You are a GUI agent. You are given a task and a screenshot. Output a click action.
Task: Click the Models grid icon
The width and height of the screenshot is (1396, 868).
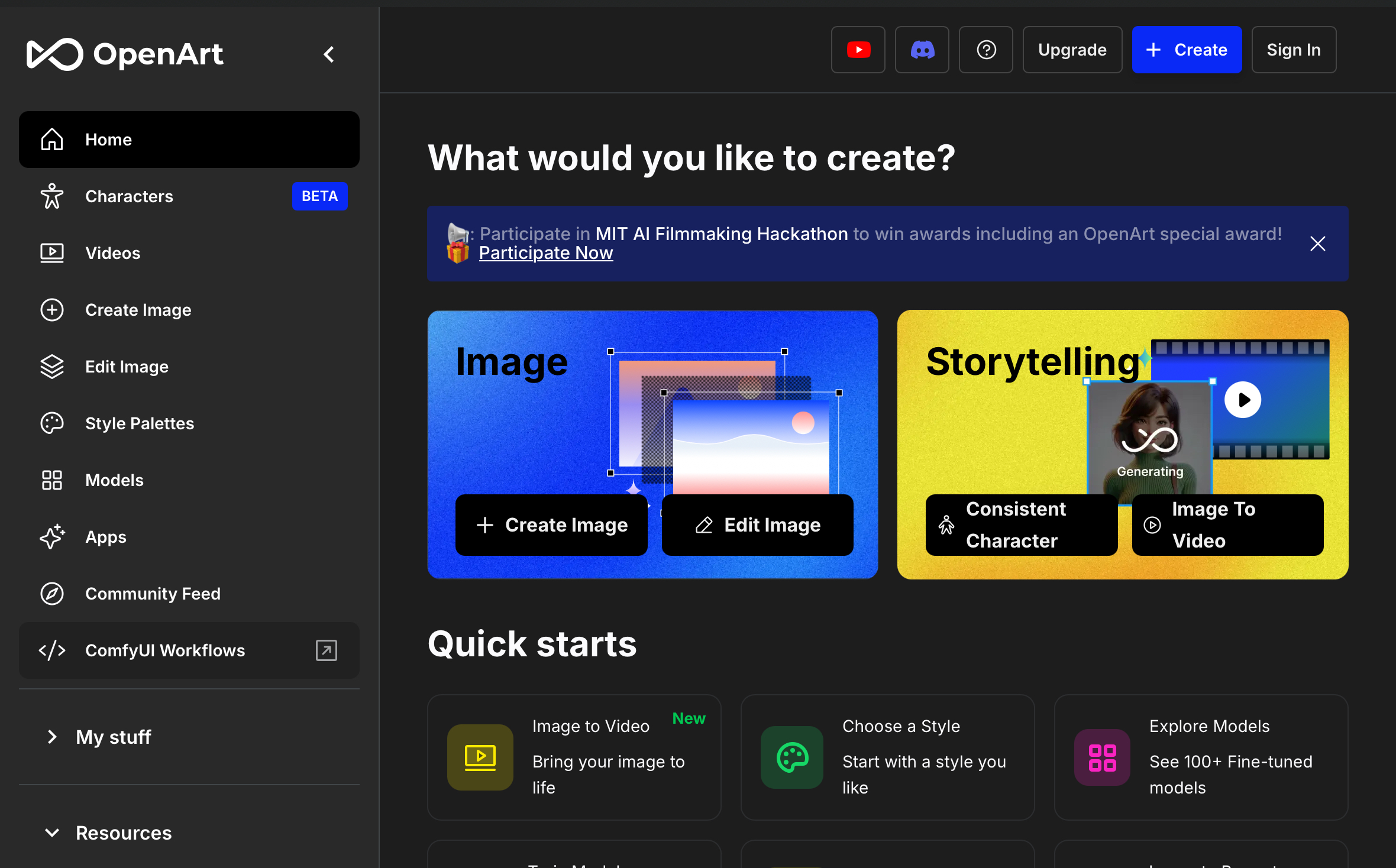pyautogui.click(x=52, y=480)
